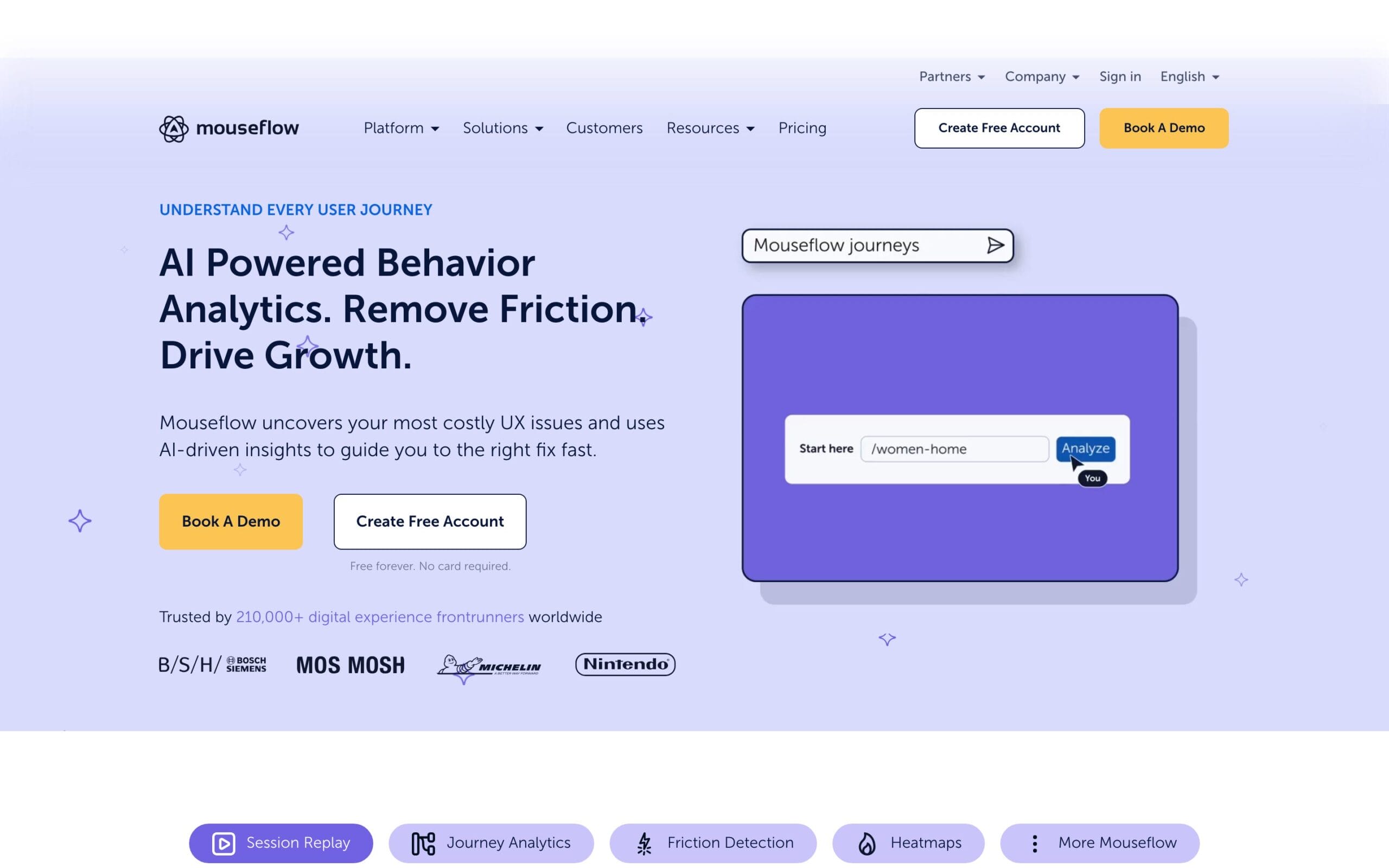Image resolution: width=1389 pixels, height=868 pixels.
Task: Select the More Mouseflow tab
Action: tap(1100, 843)
